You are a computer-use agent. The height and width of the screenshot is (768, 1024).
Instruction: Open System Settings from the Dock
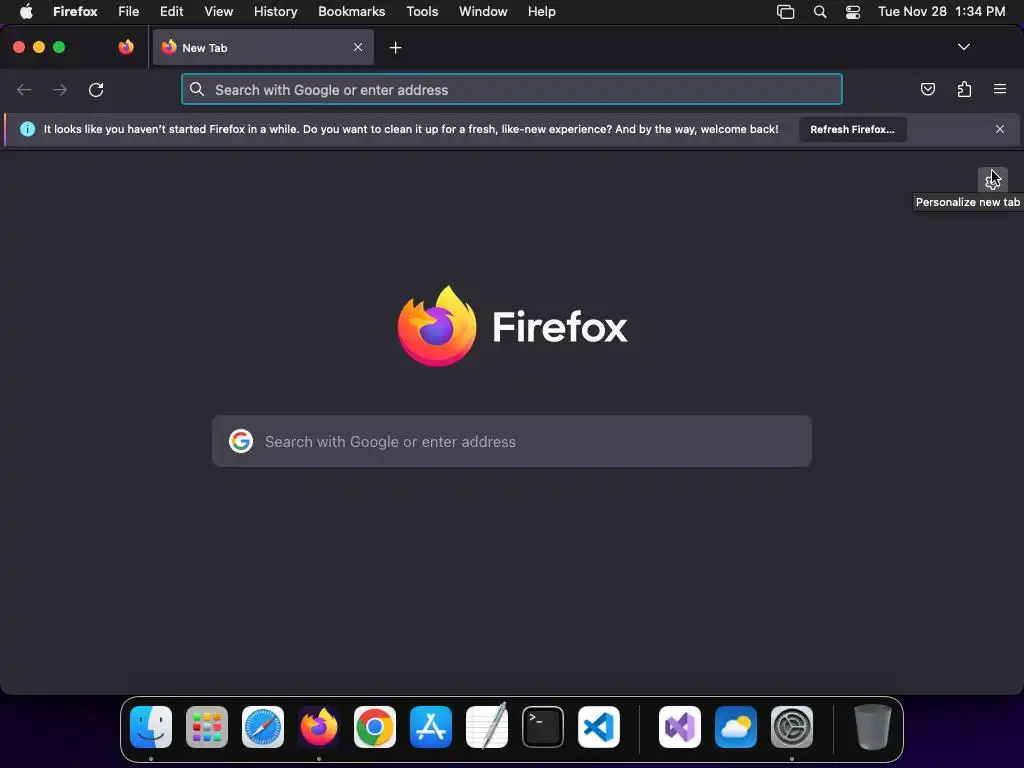tap(792, 727)
